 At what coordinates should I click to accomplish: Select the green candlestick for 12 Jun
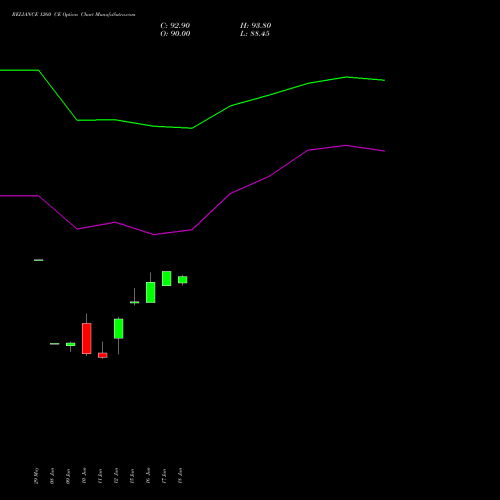119,329
